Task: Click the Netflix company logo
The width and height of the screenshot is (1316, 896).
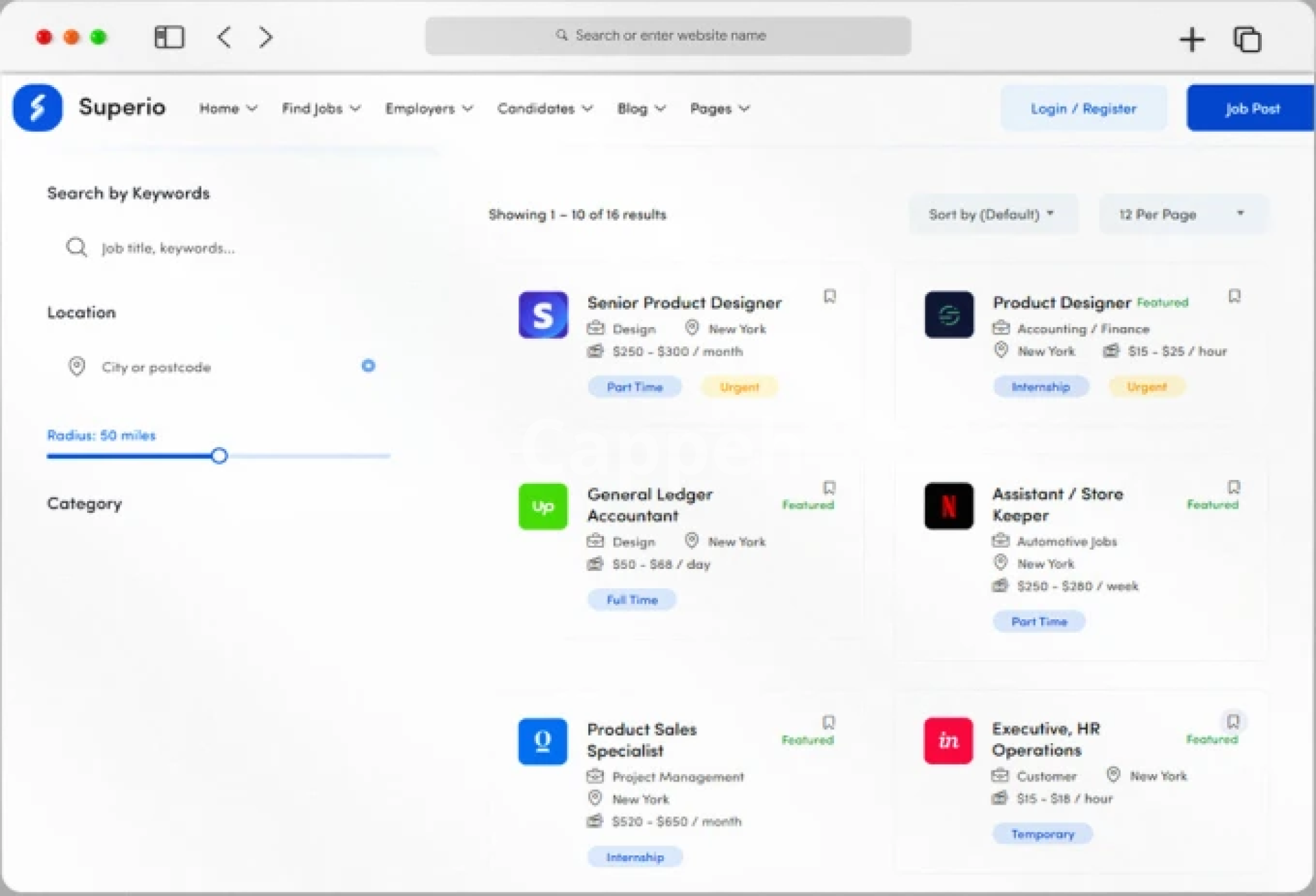Action: 949,506
